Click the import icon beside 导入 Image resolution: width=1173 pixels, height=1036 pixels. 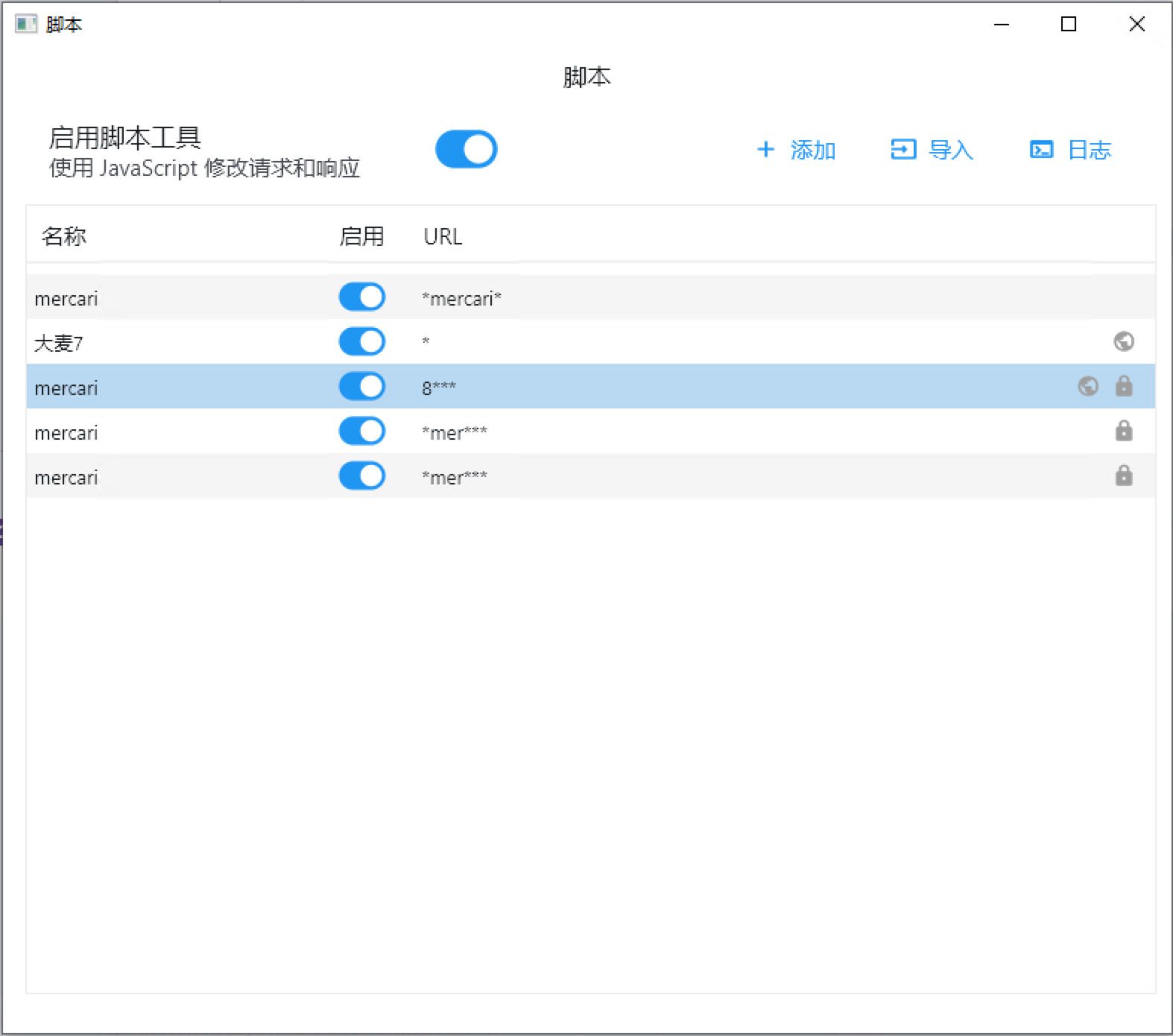[902, 150]
